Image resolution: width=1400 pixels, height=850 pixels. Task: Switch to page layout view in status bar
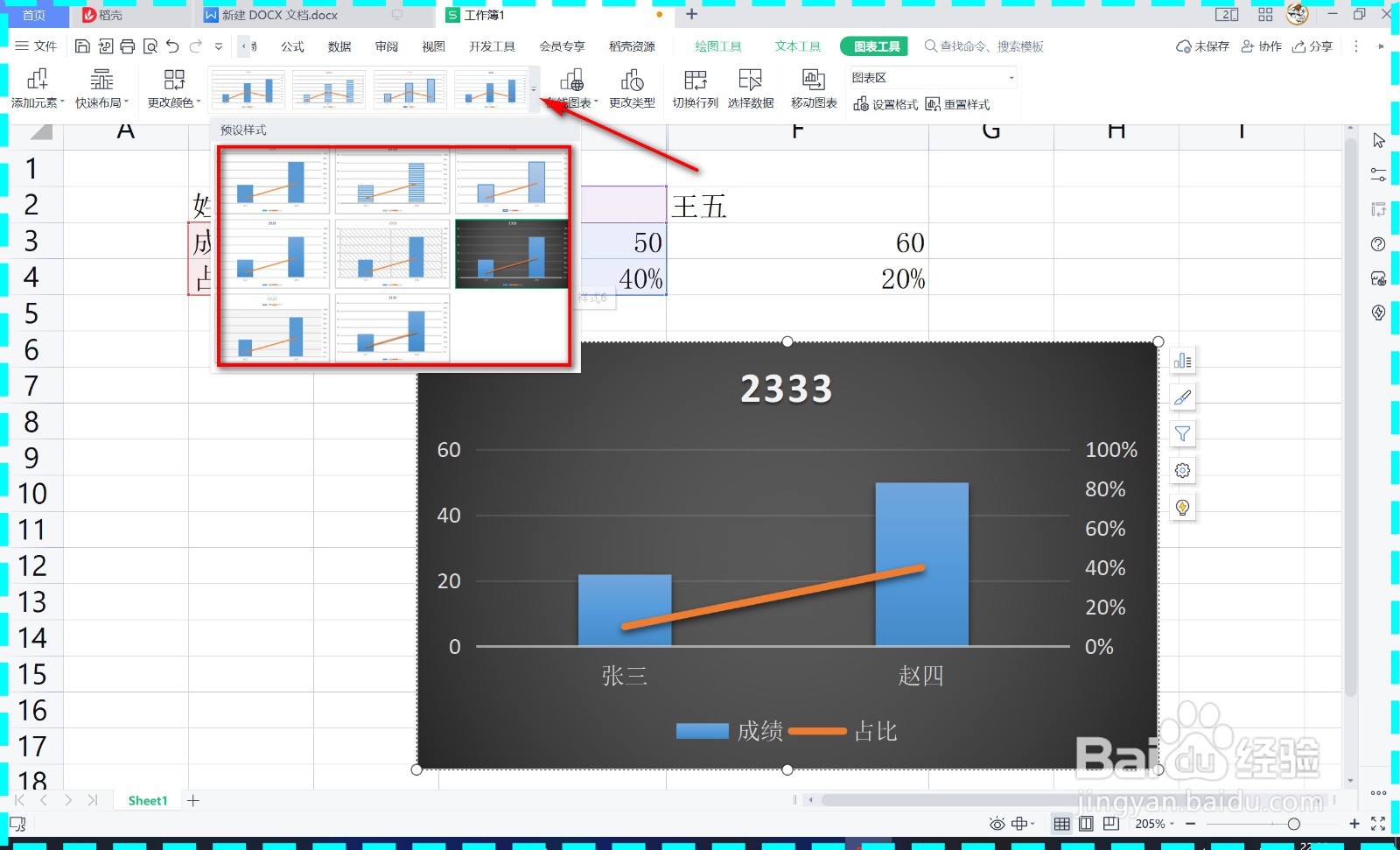(x=1087, y=824)
